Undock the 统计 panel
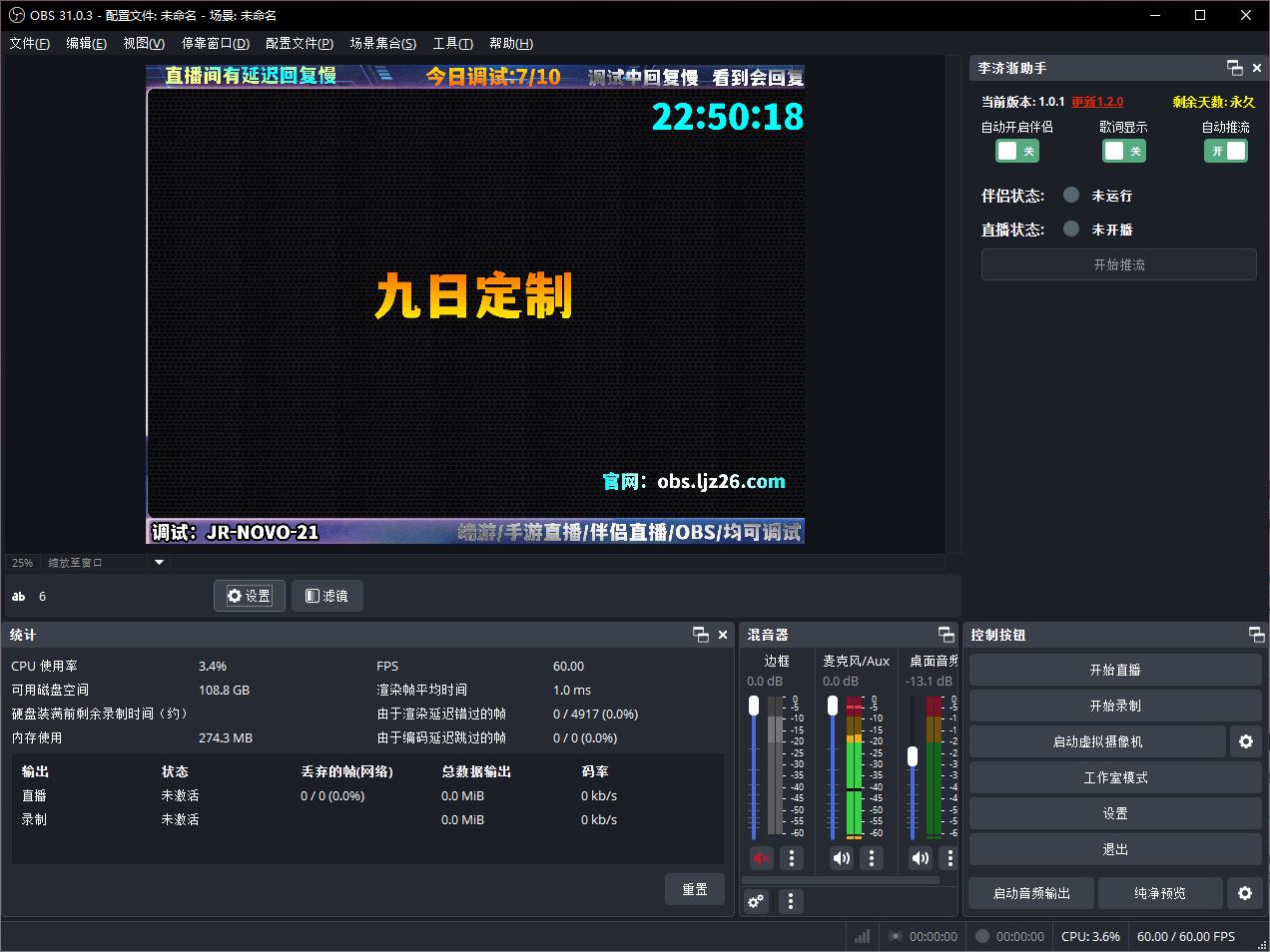The height and width of the screenshot is (952, 1270). (701, 635)
